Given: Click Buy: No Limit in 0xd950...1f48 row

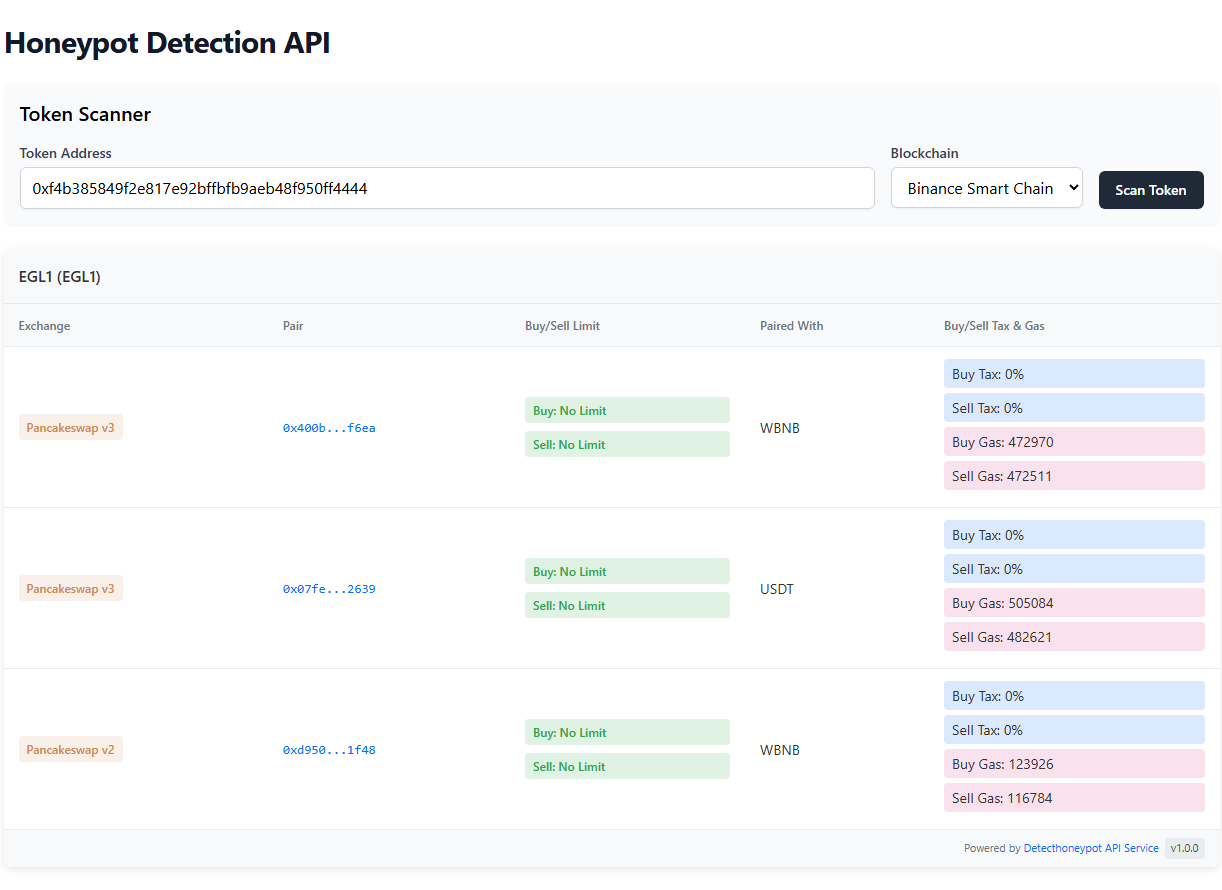Looking at the screenshot, I should pos(627,732).
